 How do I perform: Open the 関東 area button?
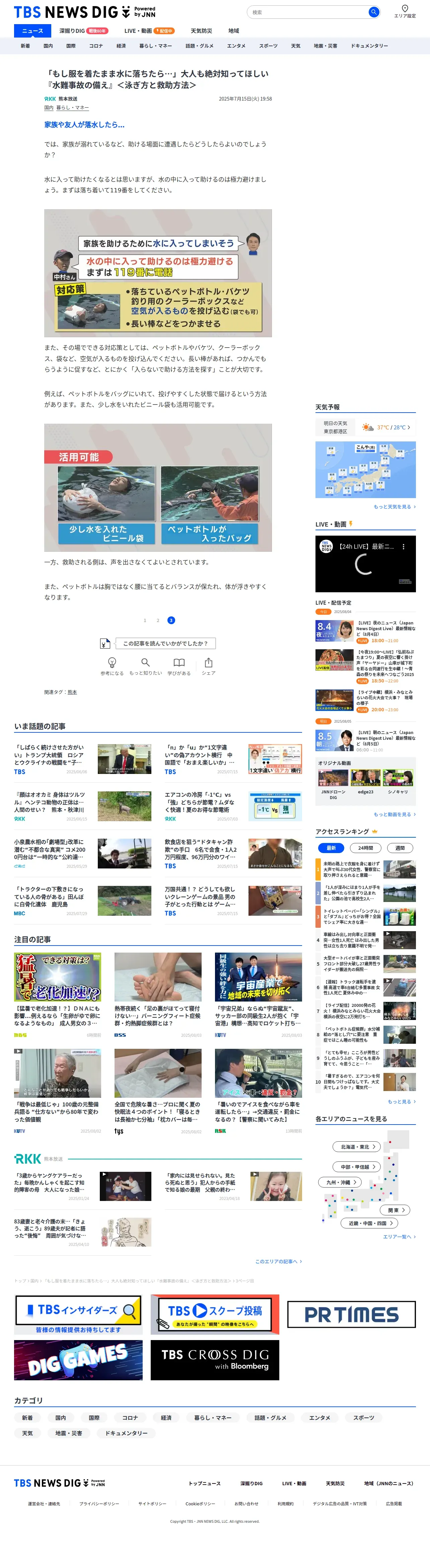[x=395, y=1210]
